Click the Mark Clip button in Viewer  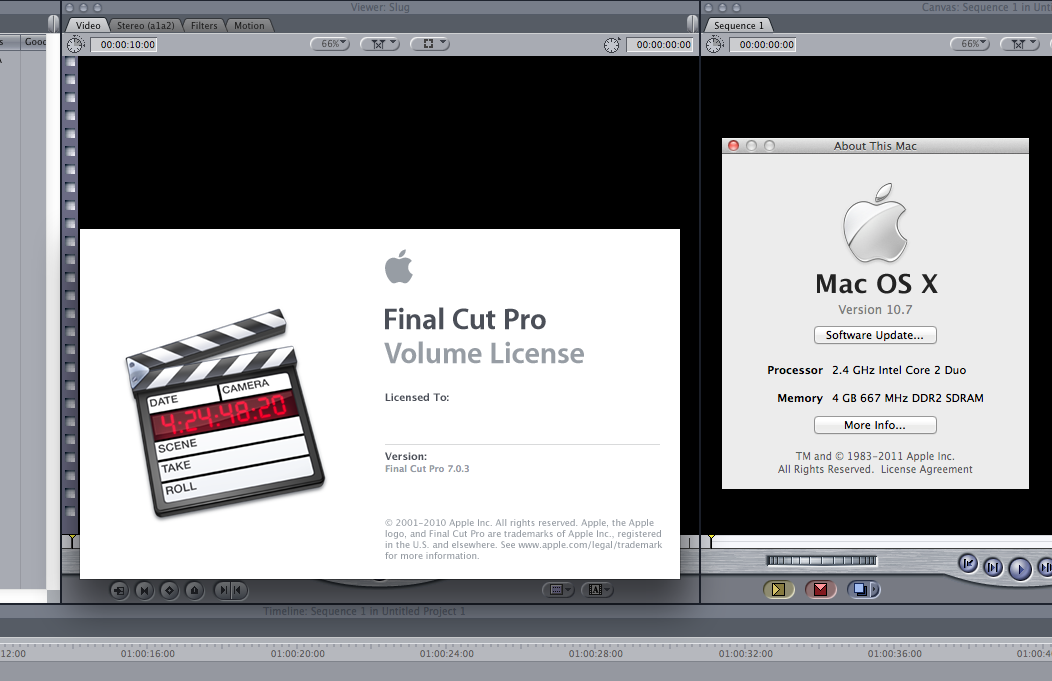click(x=144, y=590)
